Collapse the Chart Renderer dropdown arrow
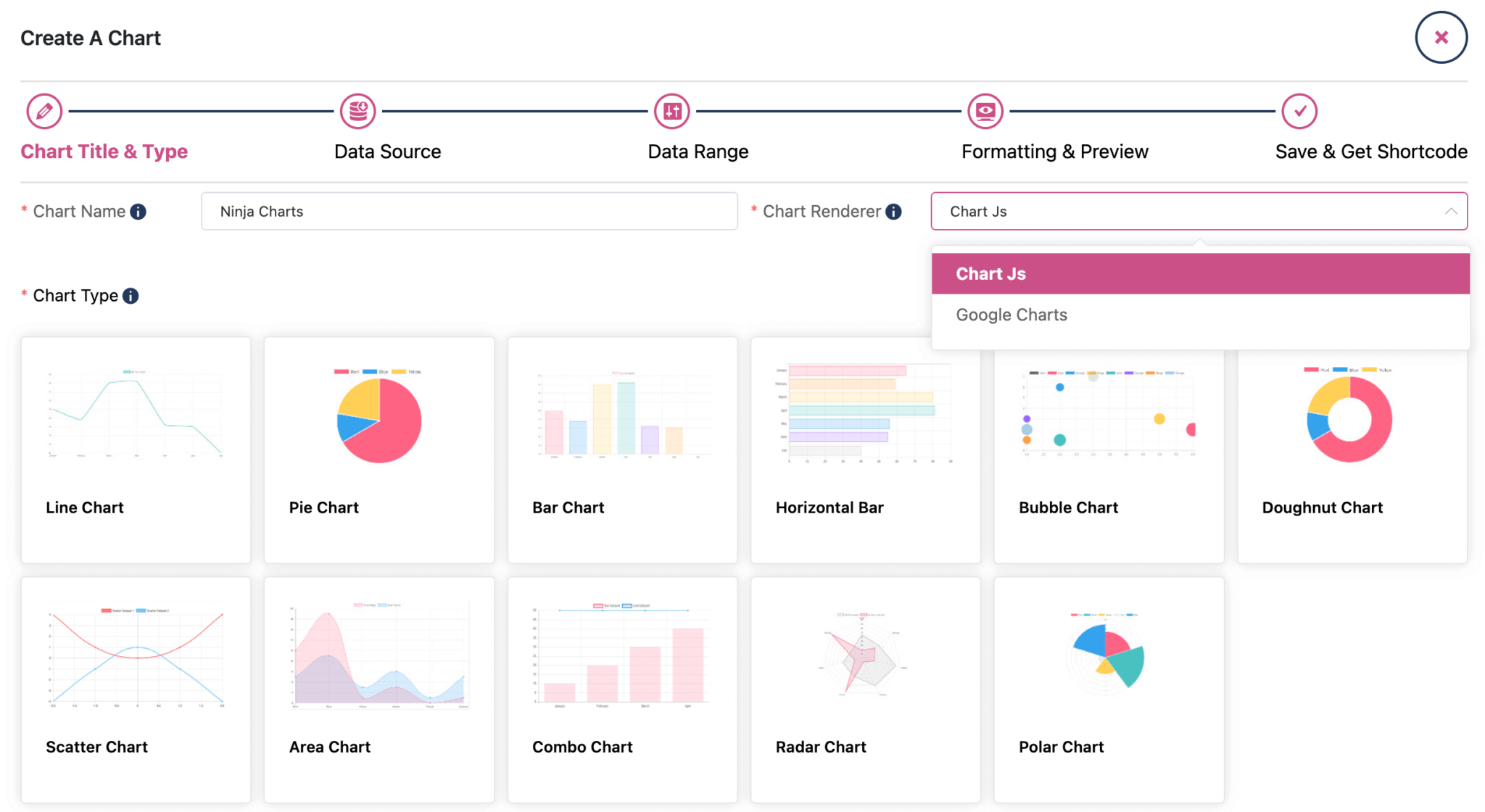Viewport: 1485px width, 812px height. [1450, 212]
